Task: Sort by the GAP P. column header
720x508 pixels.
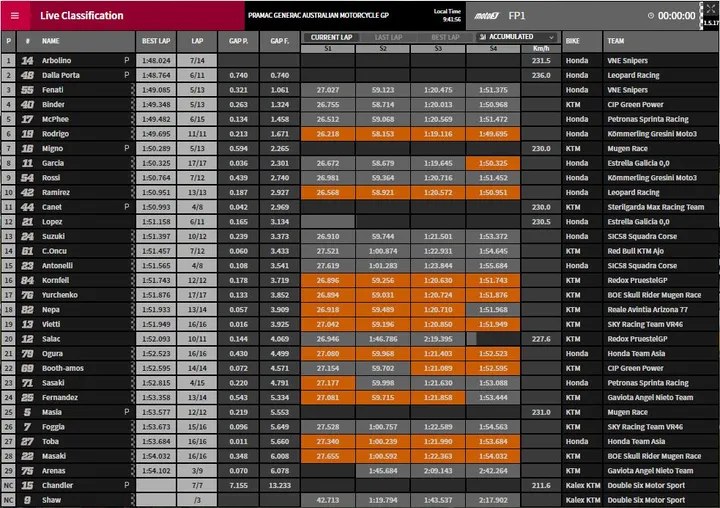Action: click(x=238, y=41)
